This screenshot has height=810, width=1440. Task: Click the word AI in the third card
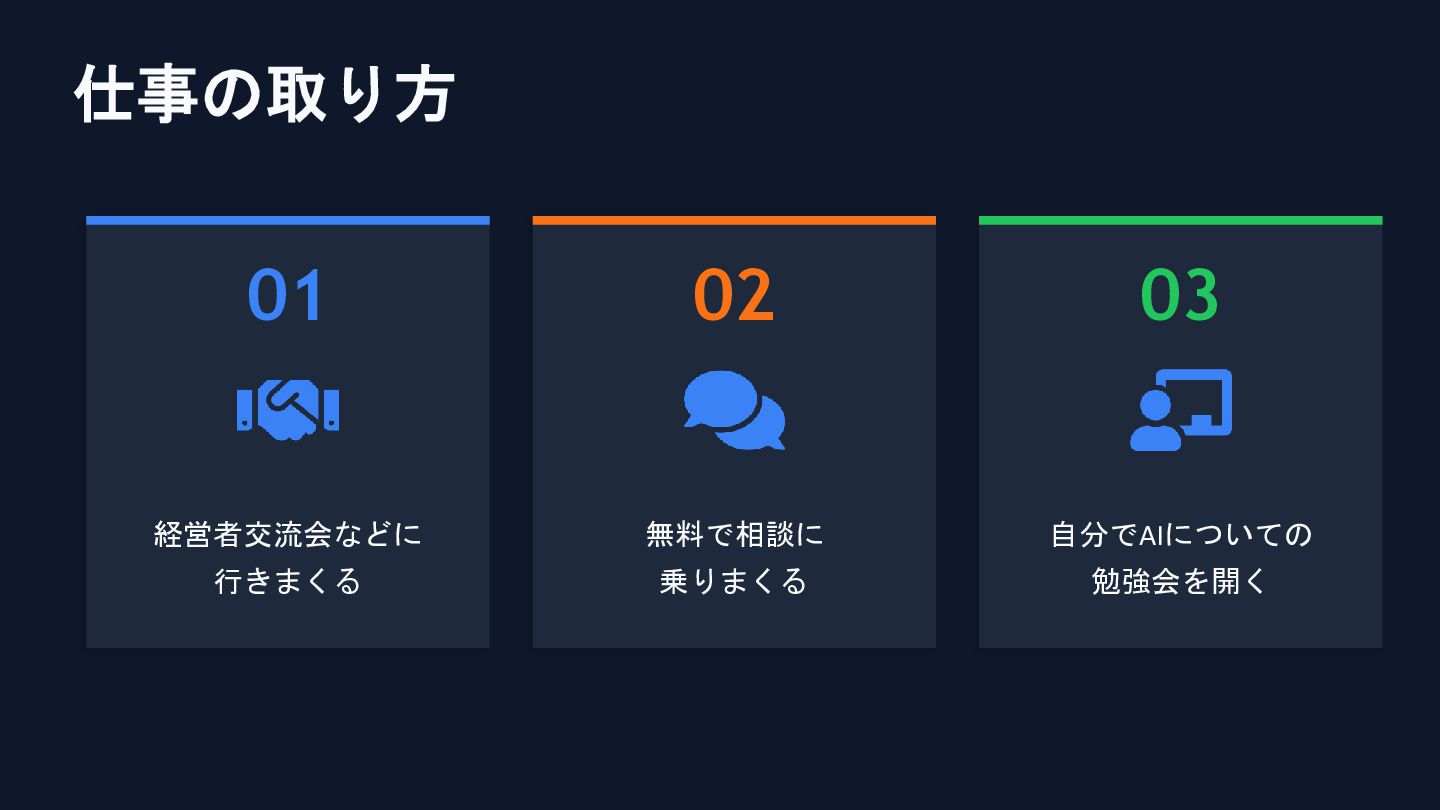1153,535
